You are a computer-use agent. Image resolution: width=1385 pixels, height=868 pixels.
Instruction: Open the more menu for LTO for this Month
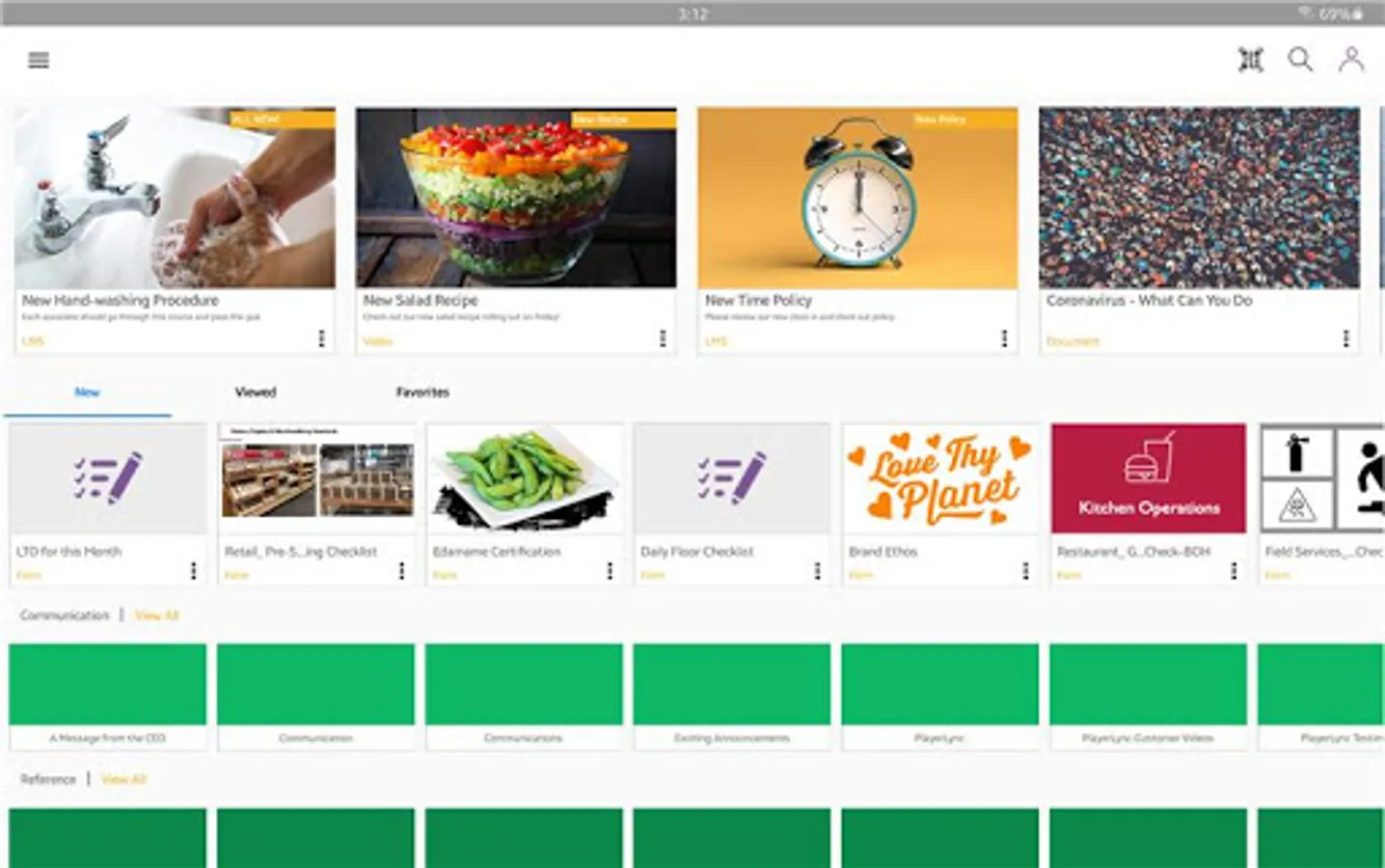point(194,571)
